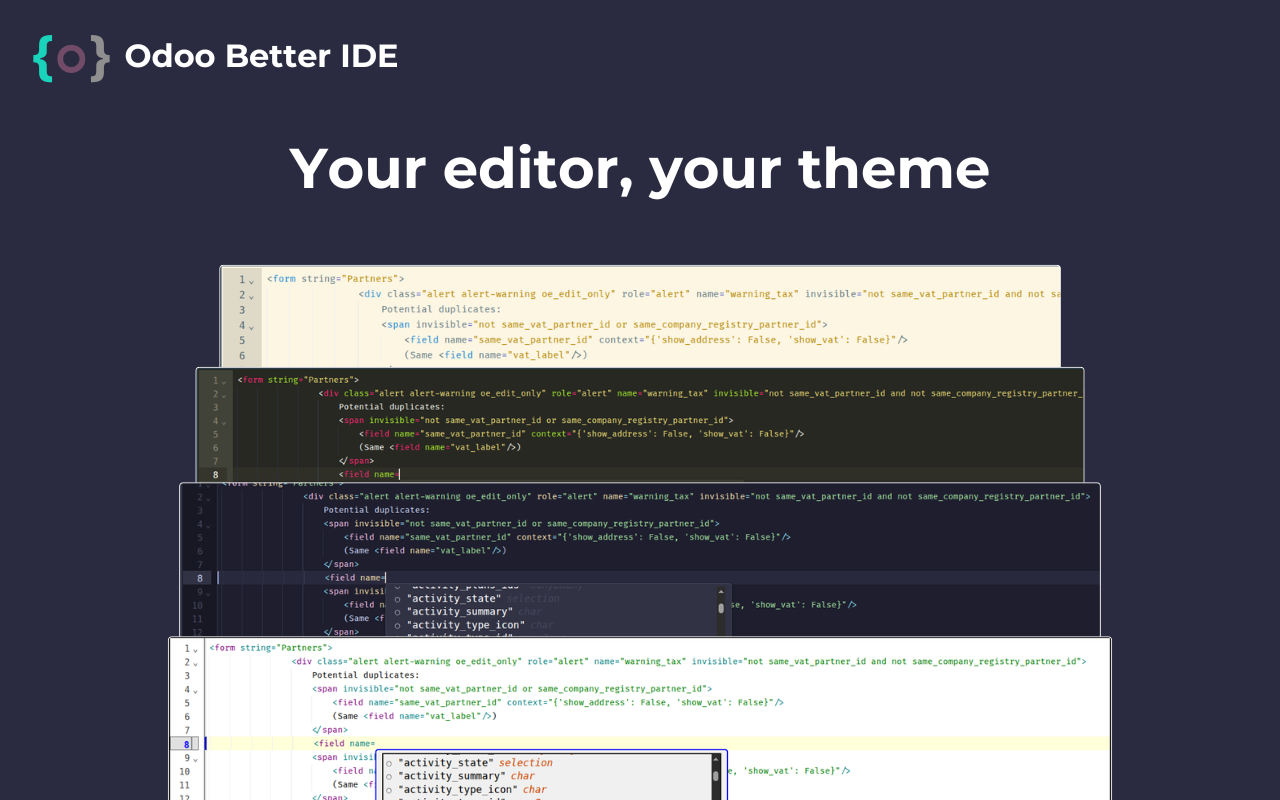The image size is (1280, 800).
Task: Pick "activity_type_icon" suggestion in navy editor
Action: point(552,625)
